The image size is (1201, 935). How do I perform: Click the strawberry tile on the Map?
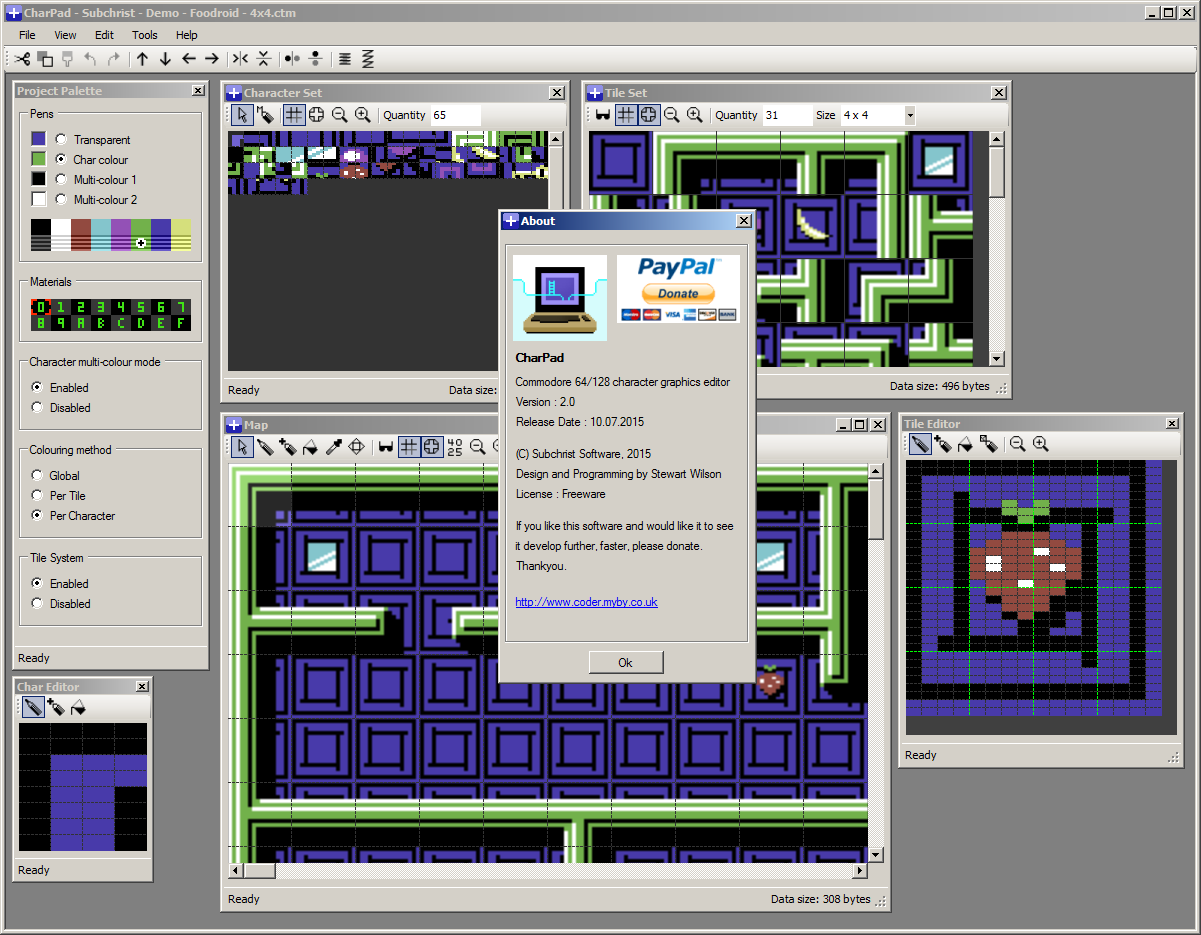coord(770,681)
